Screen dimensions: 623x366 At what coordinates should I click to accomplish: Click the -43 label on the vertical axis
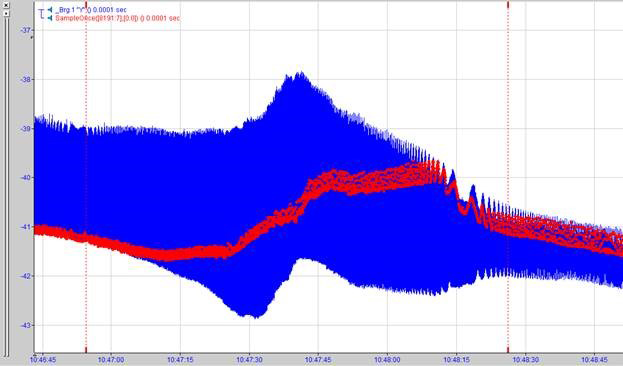[x=26, y=325]
